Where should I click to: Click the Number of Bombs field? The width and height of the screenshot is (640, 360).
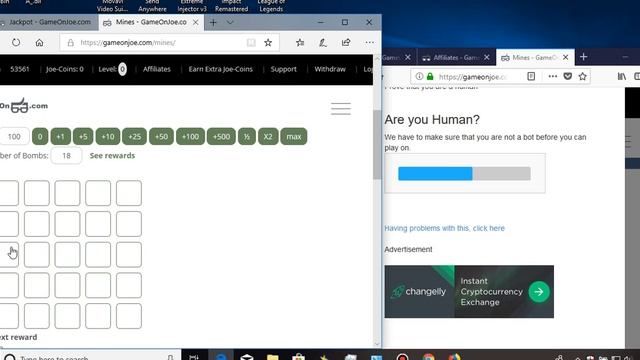[66, 156]
